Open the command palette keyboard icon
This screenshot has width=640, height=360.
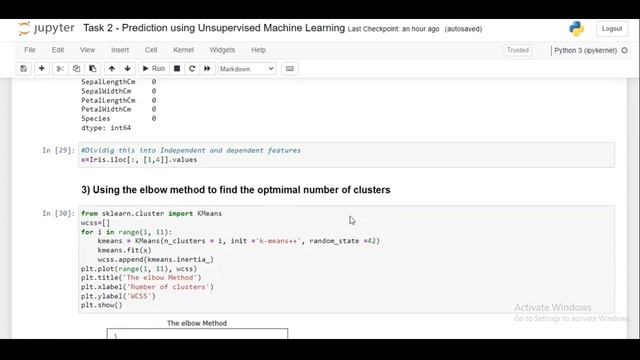[290, 69]
